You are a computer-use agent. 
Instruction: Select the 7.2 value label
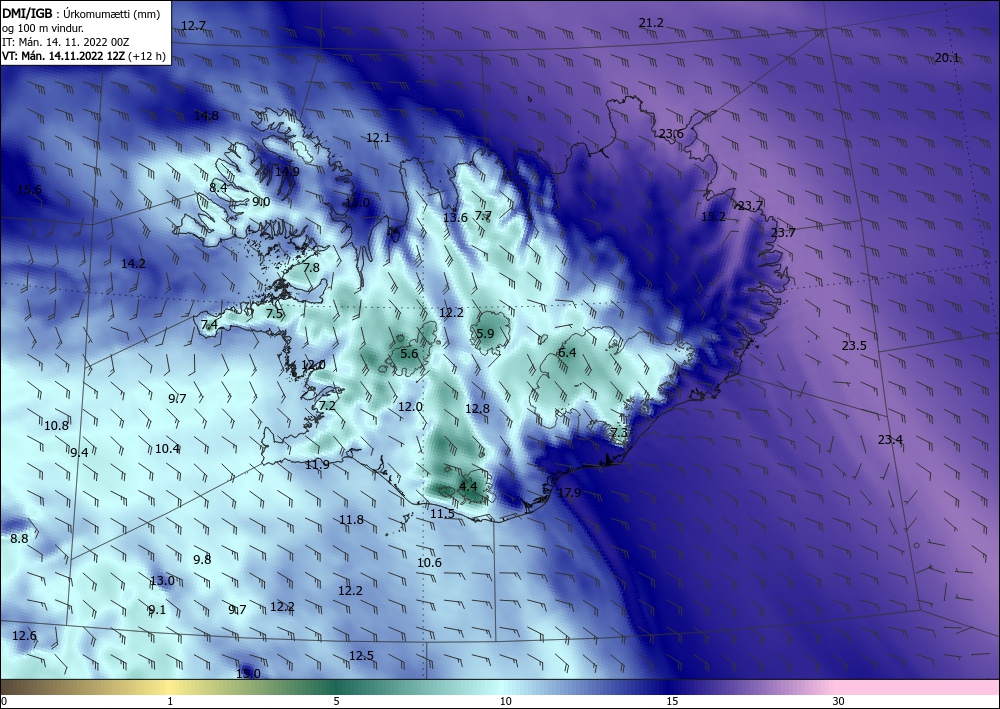tap(327, 406)
